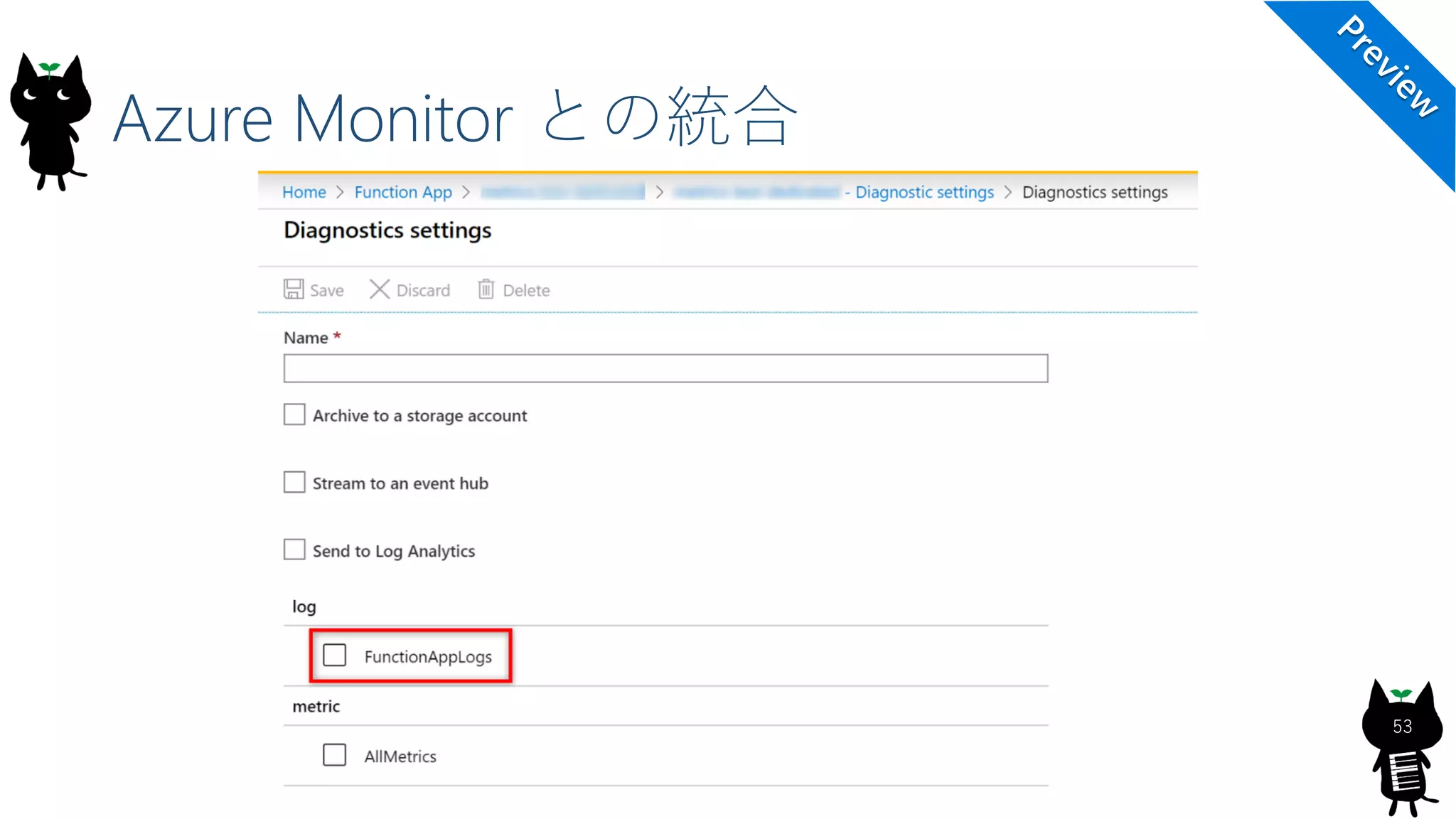This screenshot has height=819, width=1456.
Task: Click the Discard X icon
Action: [x=380, y=289]
